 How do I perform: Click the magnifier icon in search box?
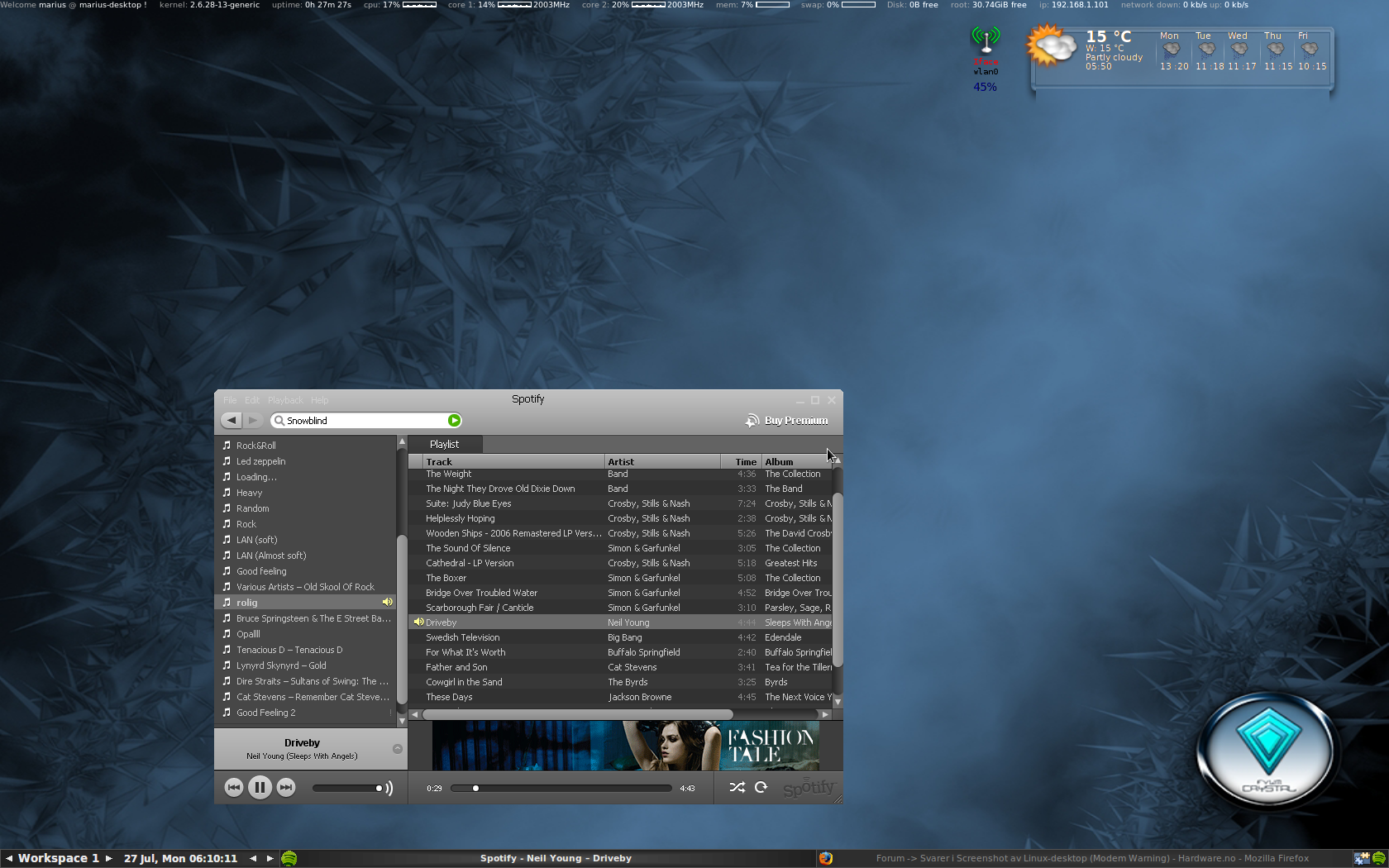click(279, 421)
